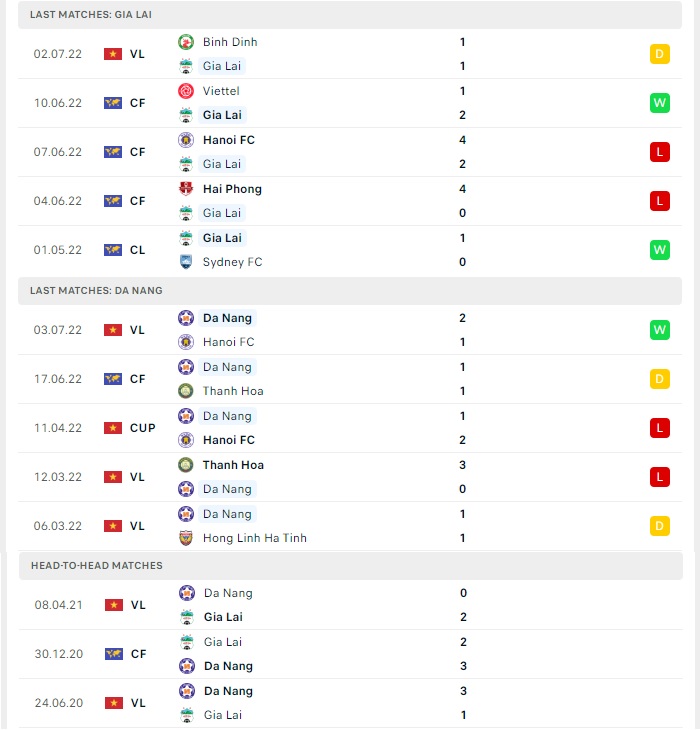Open the Sydney FC team link

coord(232,262)
